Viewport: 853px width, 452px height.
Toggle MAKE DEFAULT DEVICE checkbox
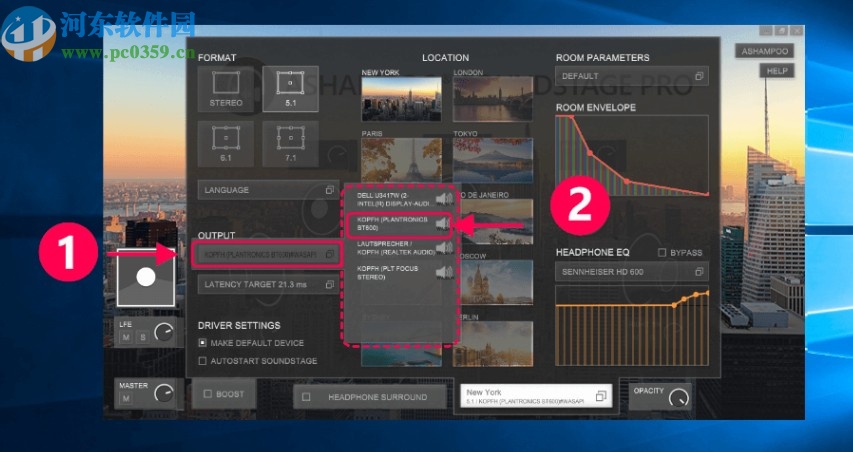click(203, 343)
